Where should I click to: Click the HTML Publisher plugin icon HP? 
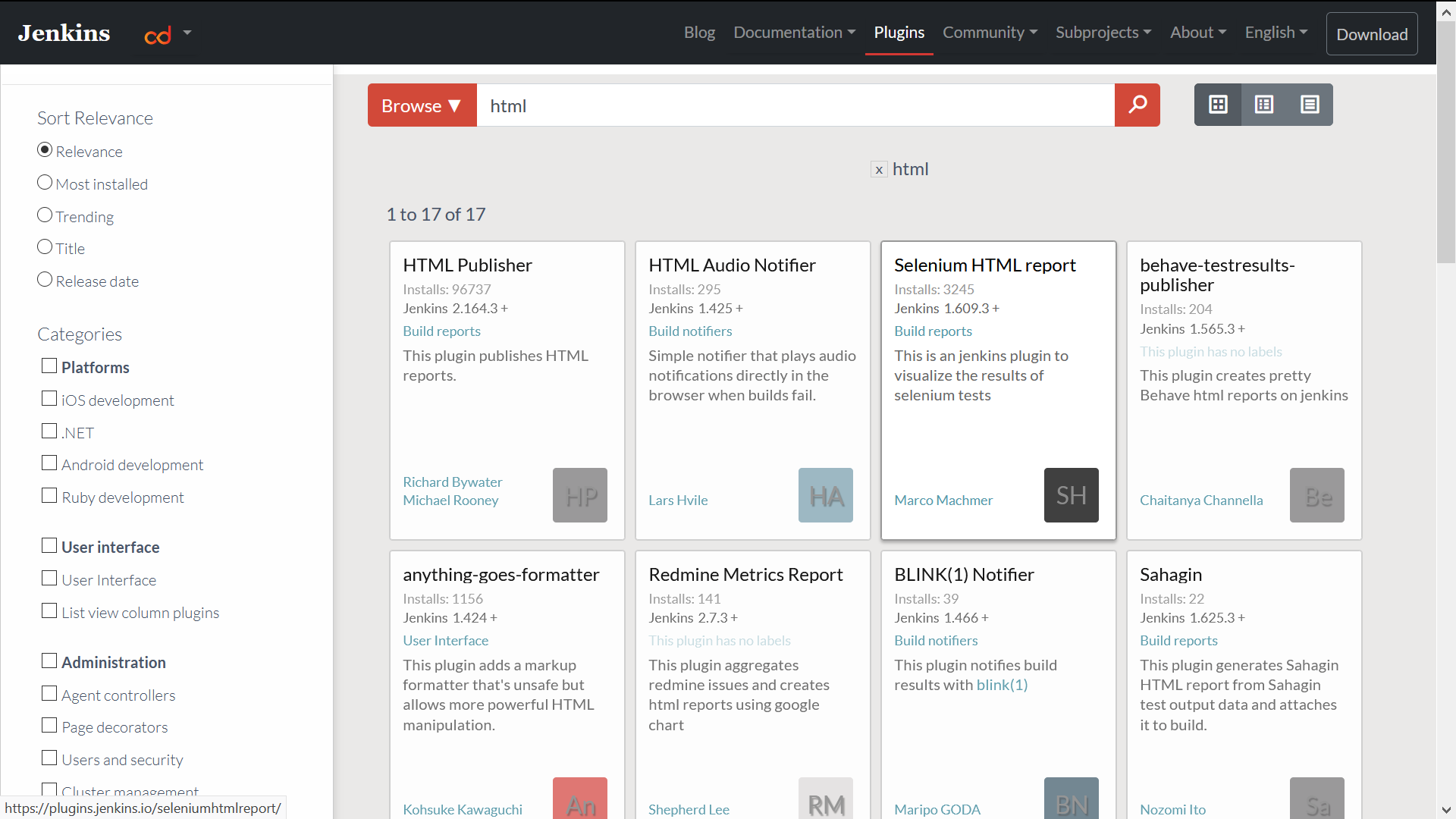(580, 494)
